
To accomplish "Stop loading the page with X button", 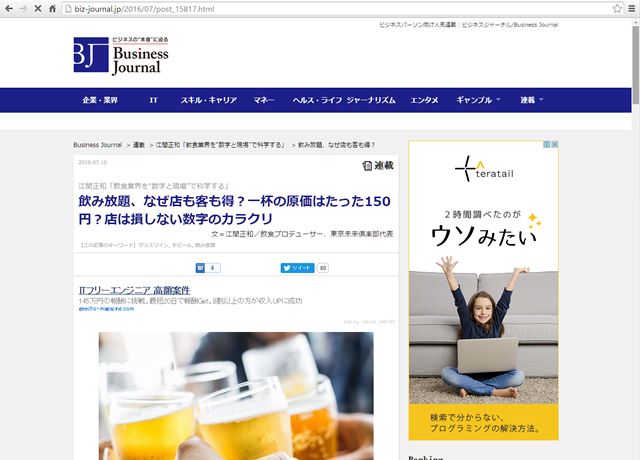I will tap(38, 7).
